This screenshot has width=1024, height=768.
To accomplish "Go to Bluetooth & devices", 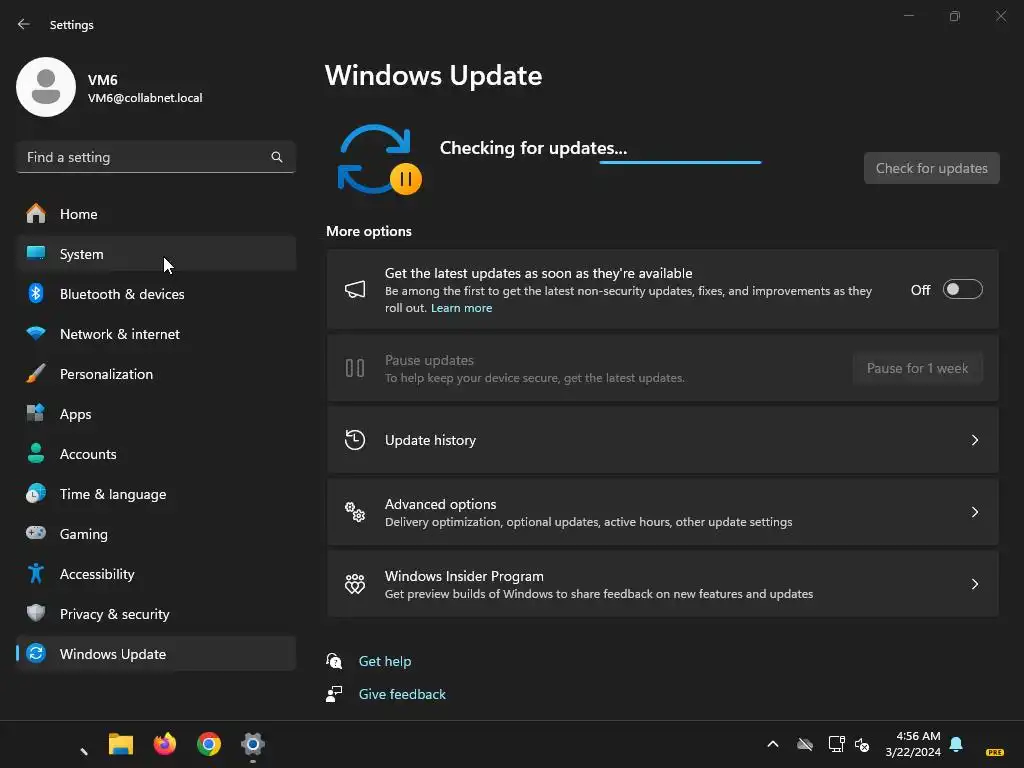I will [156, 293].
